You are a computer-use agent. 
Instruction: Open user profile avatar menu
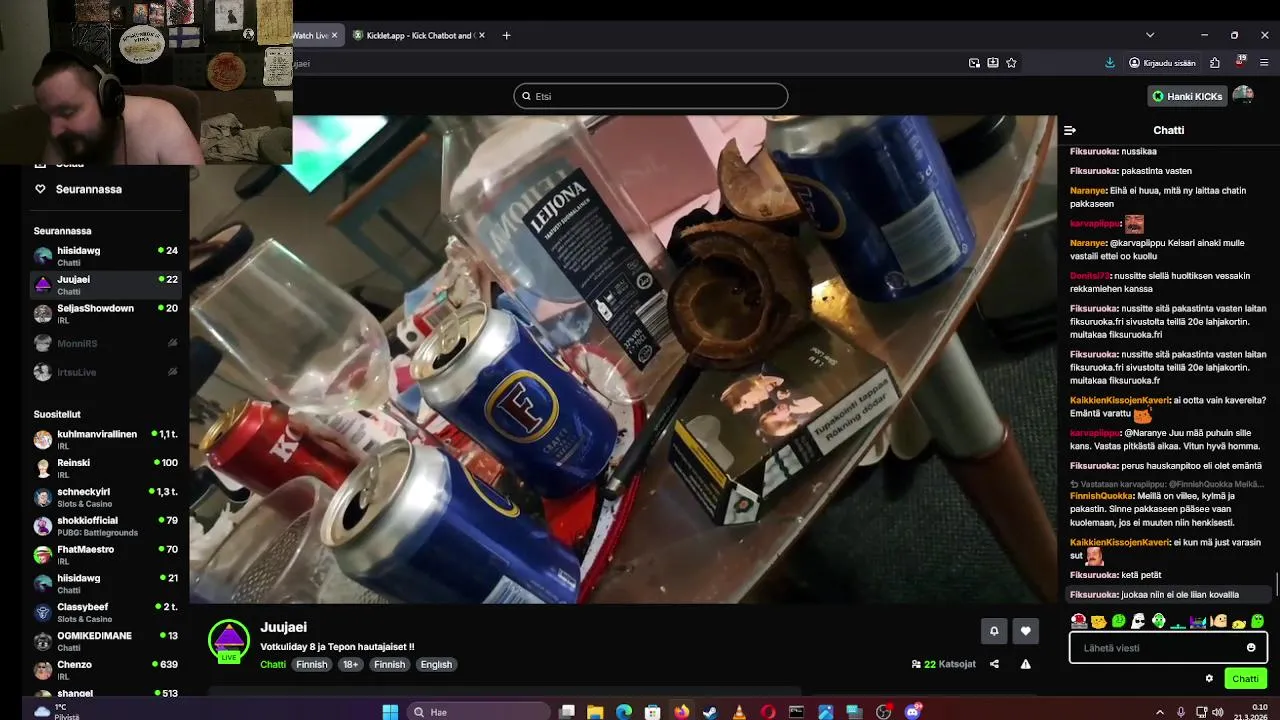pos(1243,96)
